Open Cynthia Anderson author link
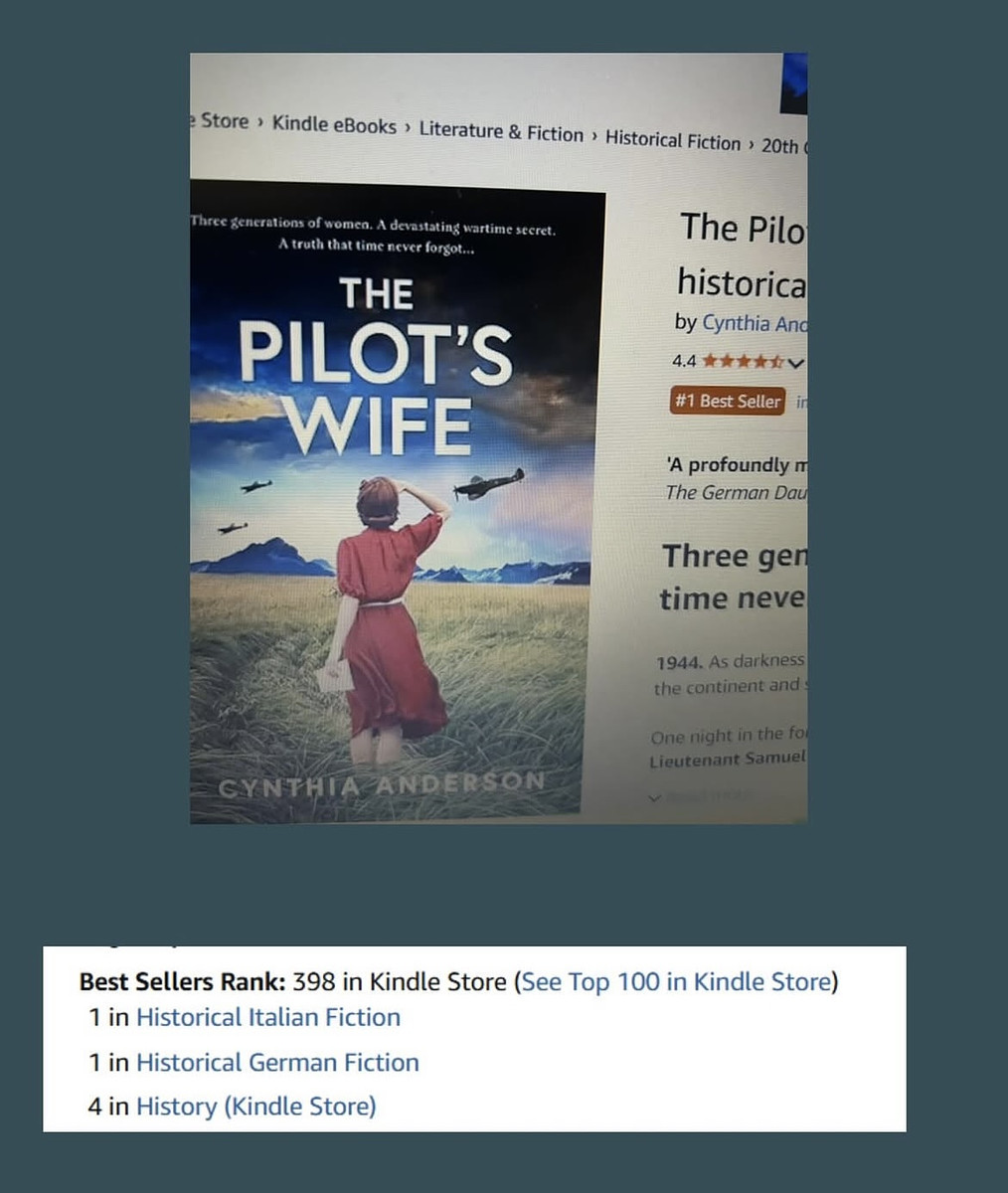Image resolution: width=1008 pixels, height=1193 pixels. [x=755, y=323]
